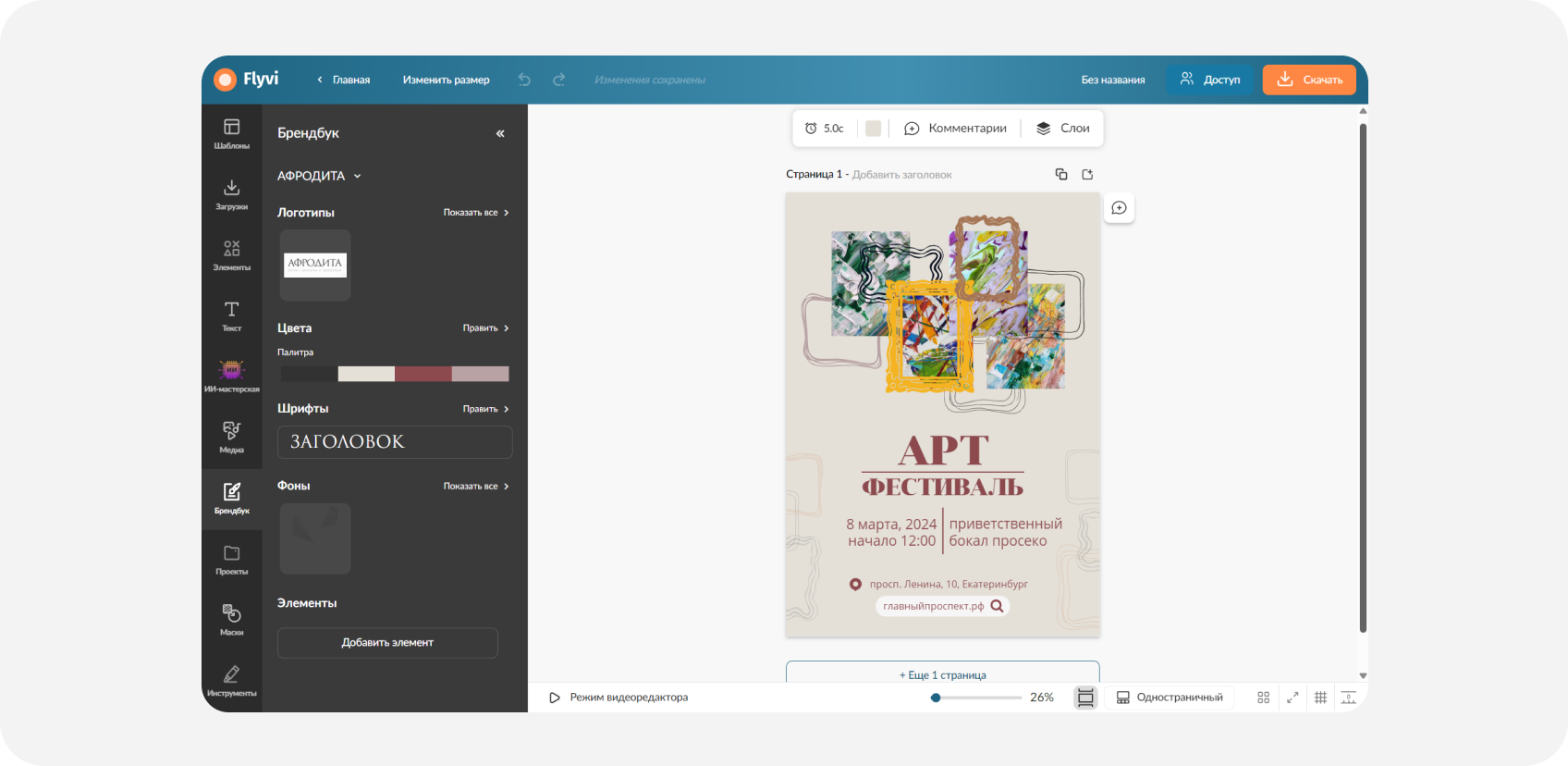Show all backgrounds
The width and height of the screenshot is (1568, 766).
pos(476,487)
